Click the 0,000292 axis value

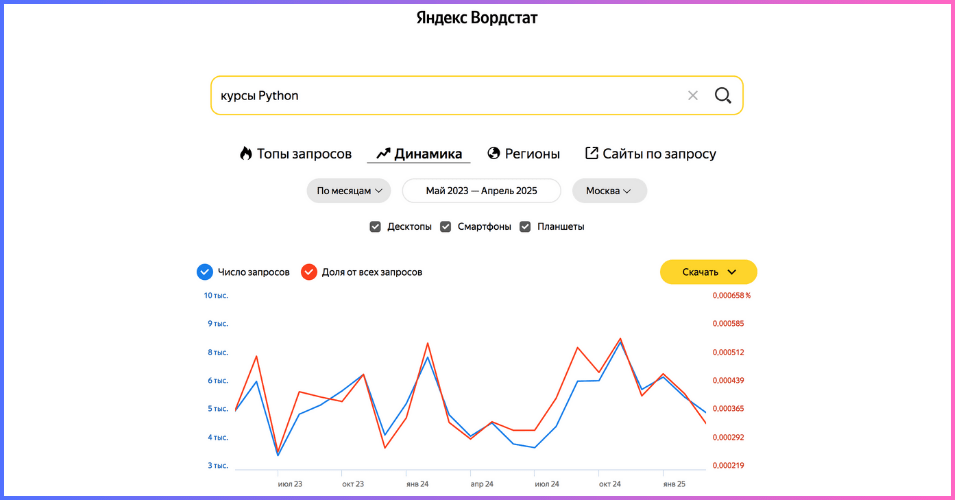click(x=728, y=437)
